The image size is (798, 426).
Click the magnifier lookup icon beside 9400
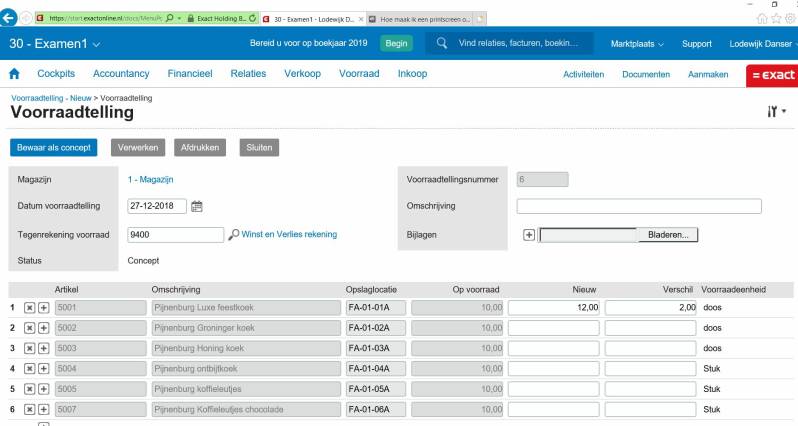click(233, 234)
